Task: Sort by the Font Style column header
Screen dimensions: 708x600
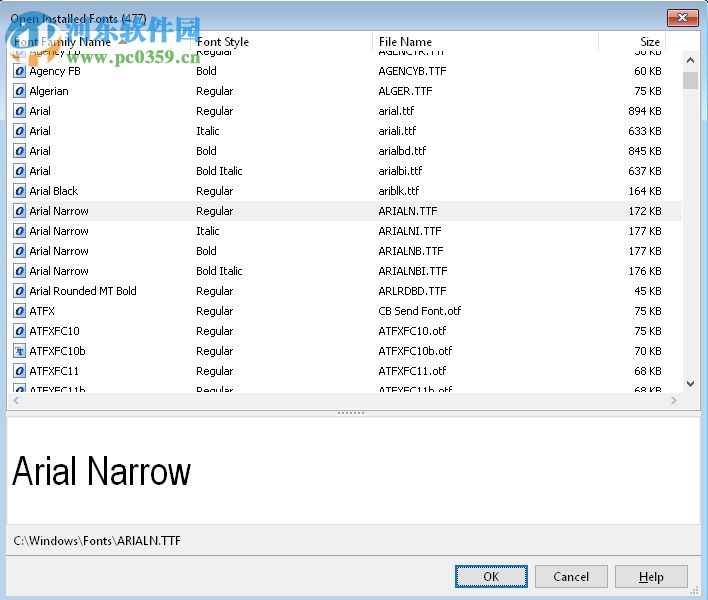Action: (x=282, y=42)
